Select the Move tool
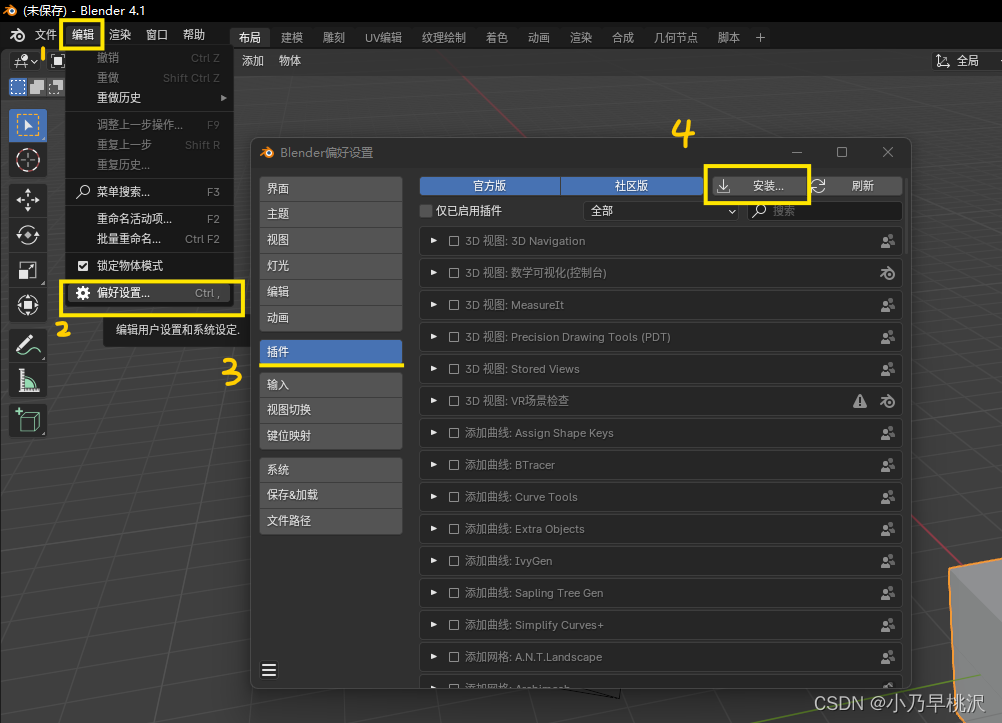The image size is (1002, 723). (x=27, y=200)
